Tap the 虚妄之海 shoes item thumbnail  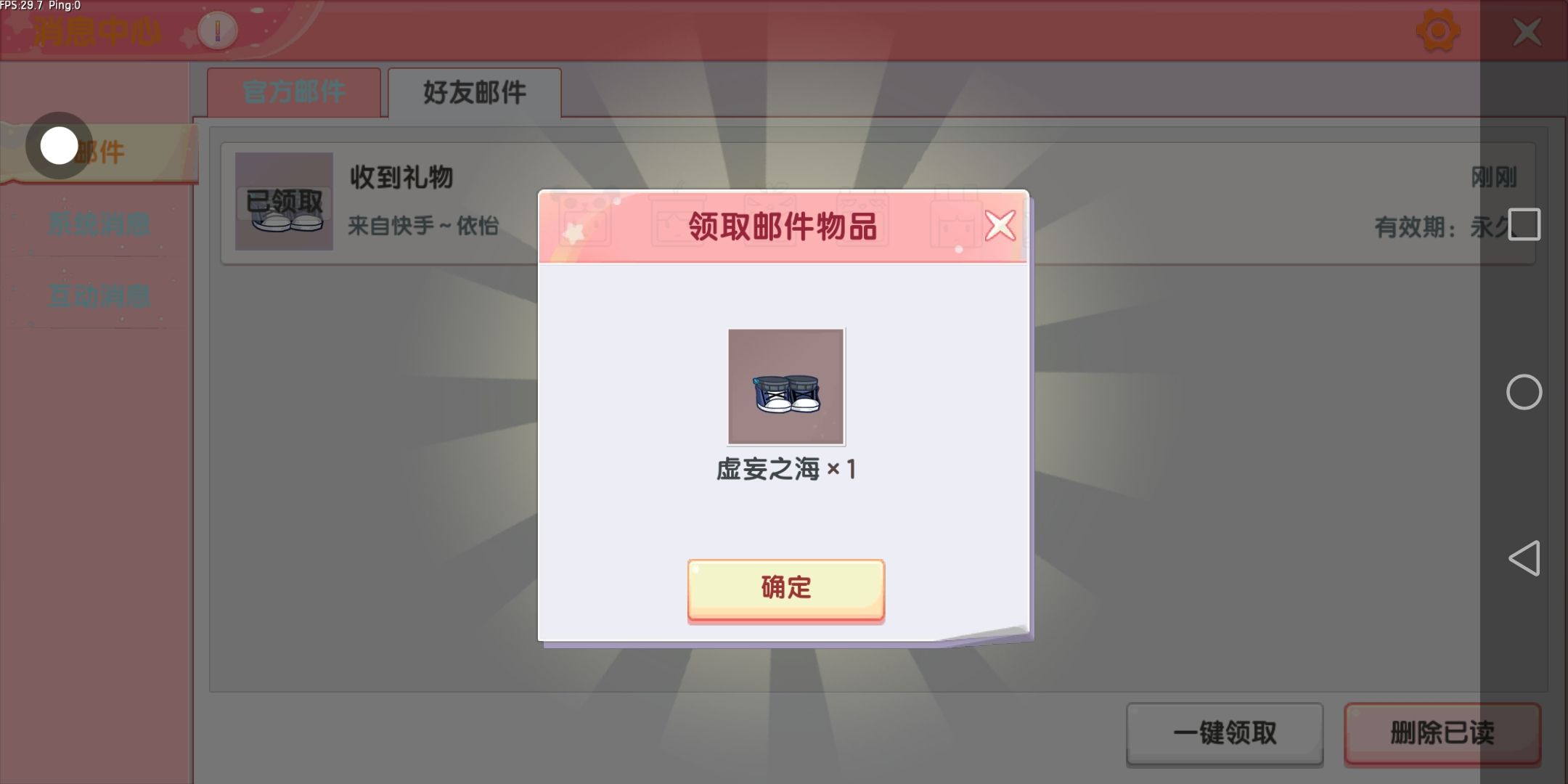tap(786, 387)
